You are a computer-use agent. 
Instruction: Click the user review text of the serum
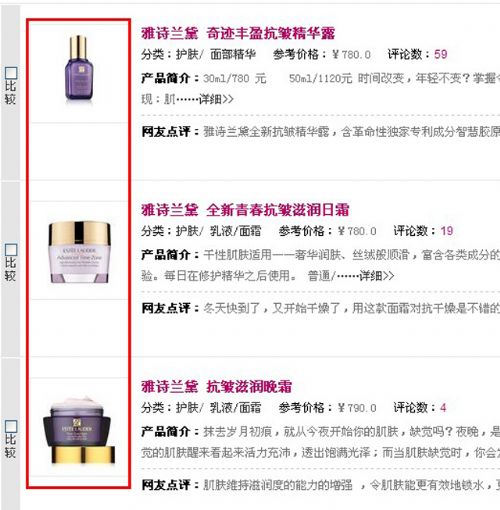coord(351,132)
